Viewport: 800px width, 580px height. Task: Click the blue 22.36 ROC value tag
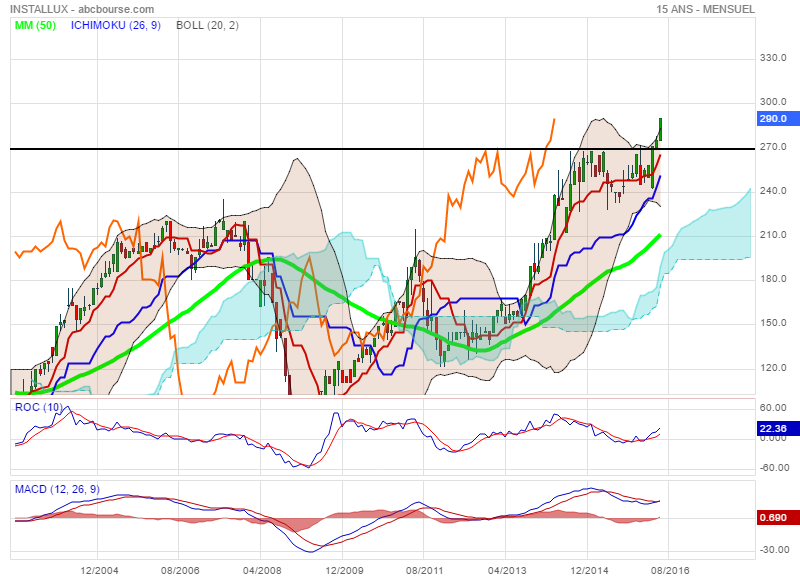[778, 428]
